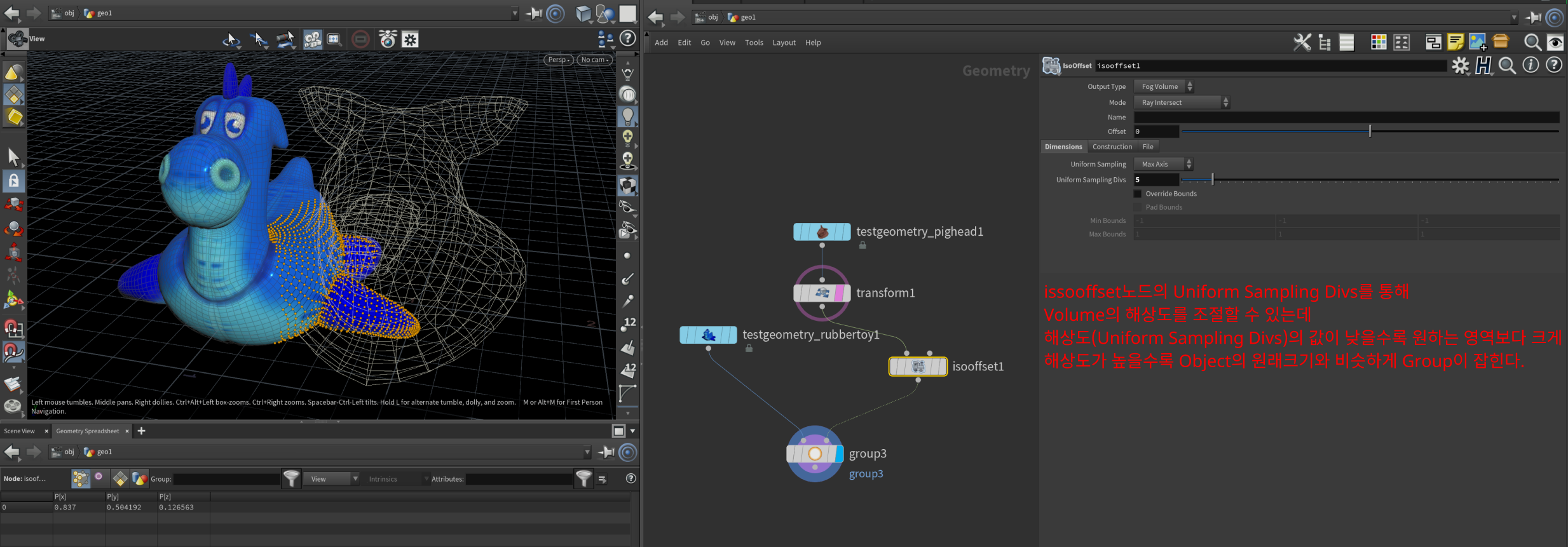Image resolution: width=1568 pixels, height=547 pixels.
Task: Click the viewport render flipbook icon
Action: (x=388, y=39)
